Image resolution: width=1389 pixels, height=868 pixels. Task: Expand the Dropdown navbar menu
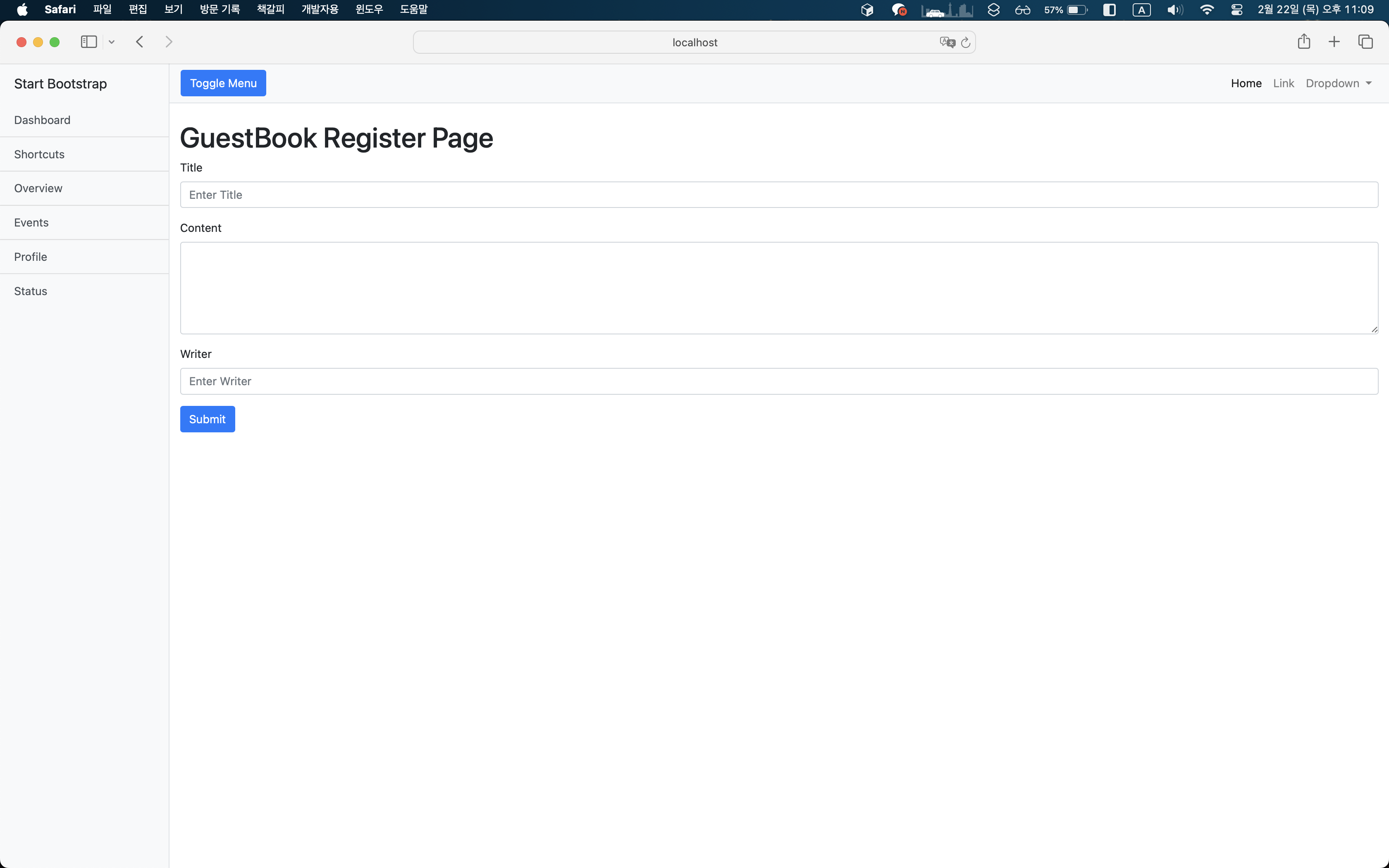tap(1339, 83)
